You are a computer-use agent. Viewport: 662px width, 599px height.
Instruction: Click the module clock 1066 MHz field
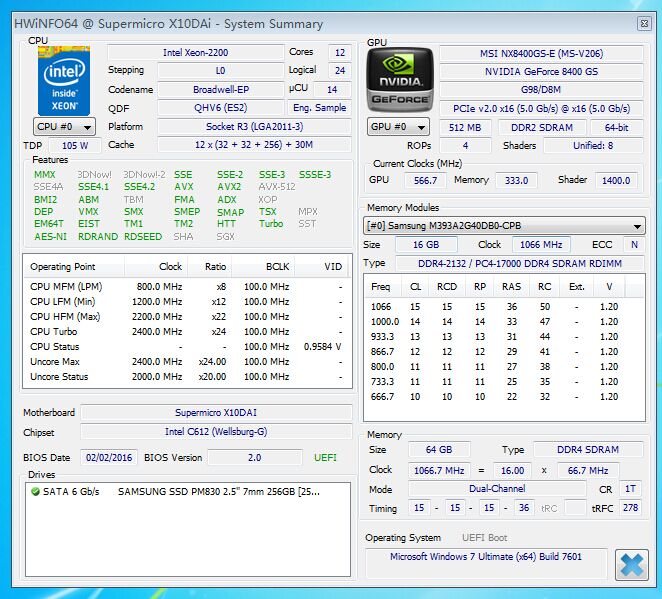tap(541, 245)
